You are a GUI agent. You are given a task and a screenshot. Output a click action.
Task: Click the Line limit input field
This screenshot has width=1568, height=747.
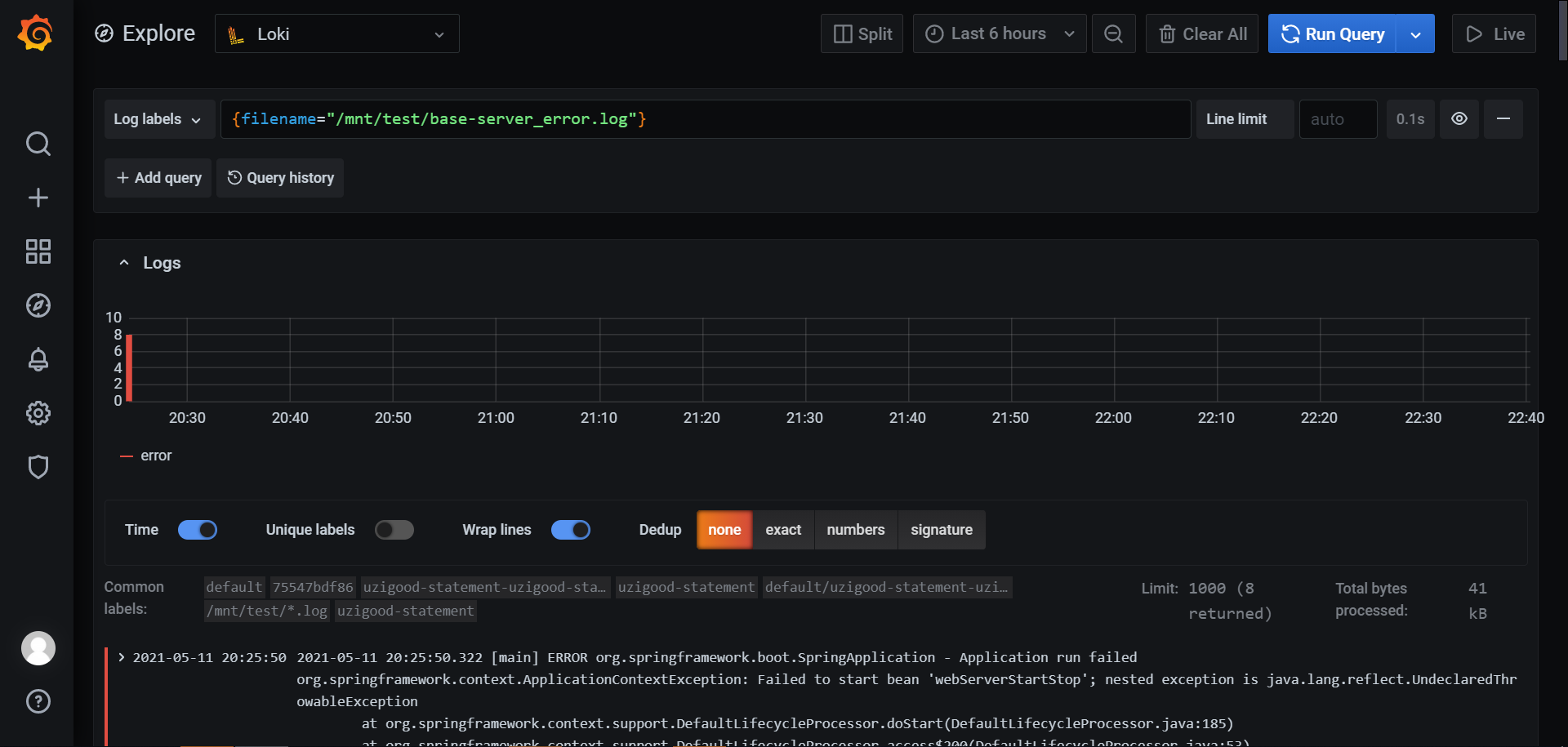(1338, 119)
